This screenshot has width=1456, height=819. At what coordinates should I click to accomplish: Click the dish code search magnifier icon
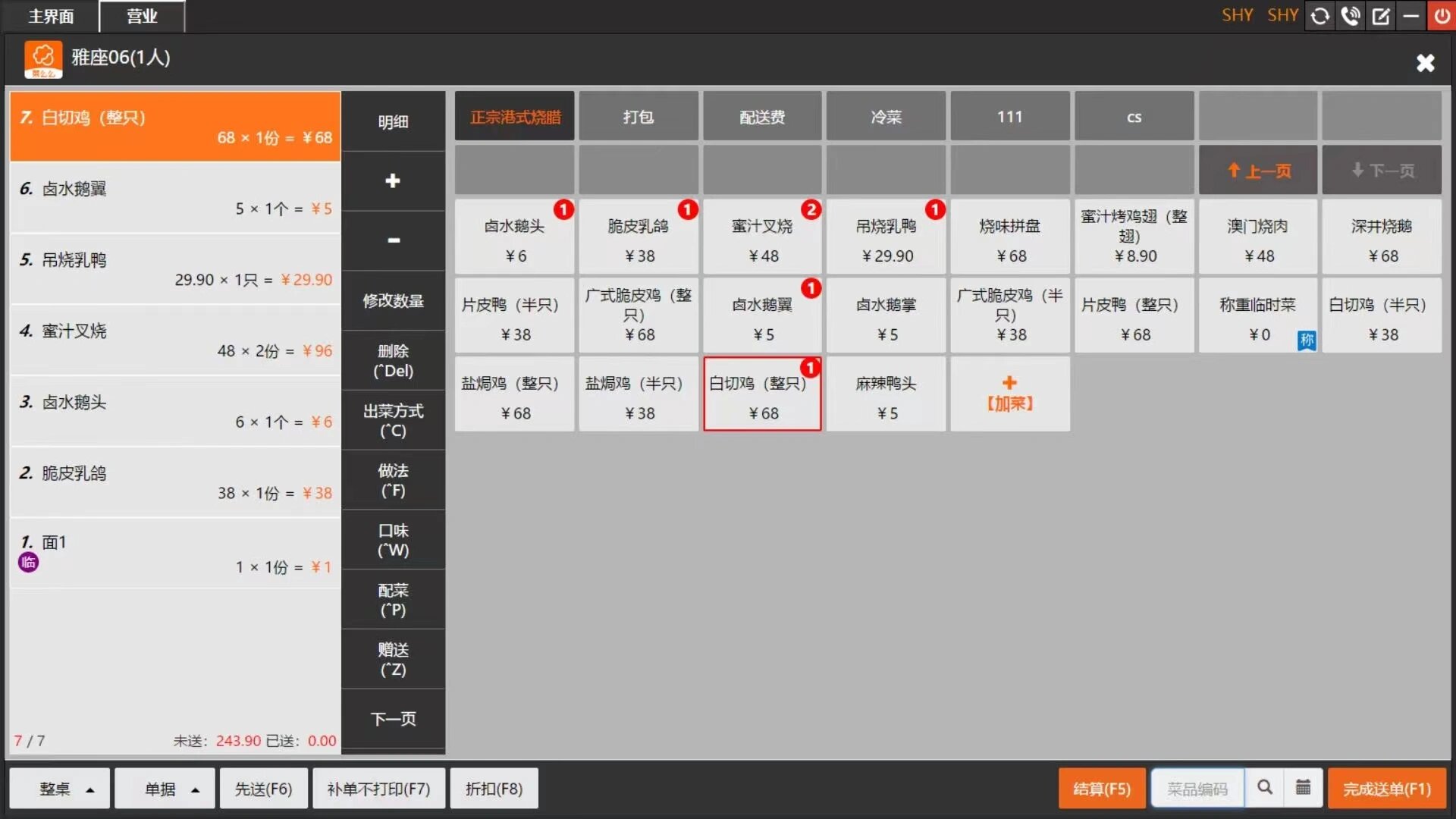(1264, 788)
